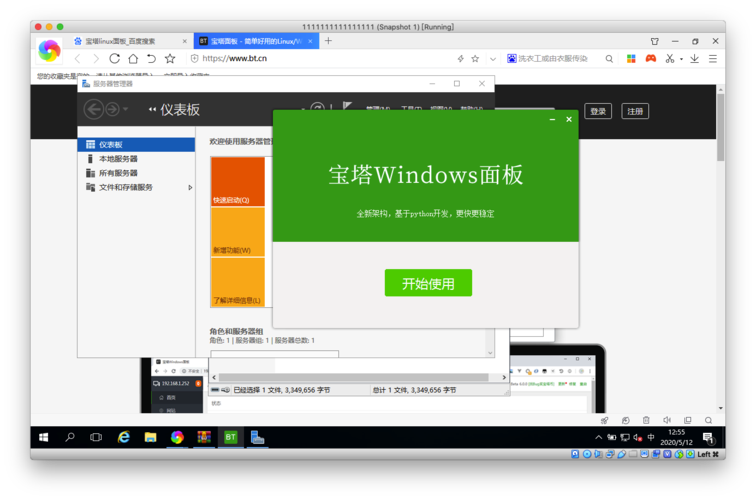The height and width of the screenshot is (500, 756).
Task: Click the lightning speed-mode icon in address bar
Action: [460, 59]
